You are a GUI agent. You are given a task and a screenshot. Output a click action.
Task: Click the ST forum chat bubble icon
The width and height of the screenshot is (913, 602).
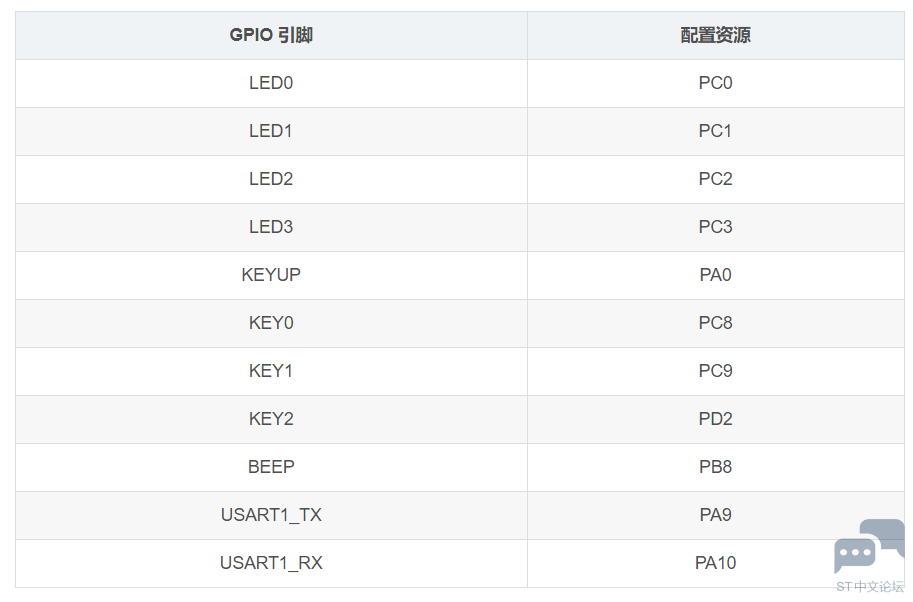click(x=869, y=547)
